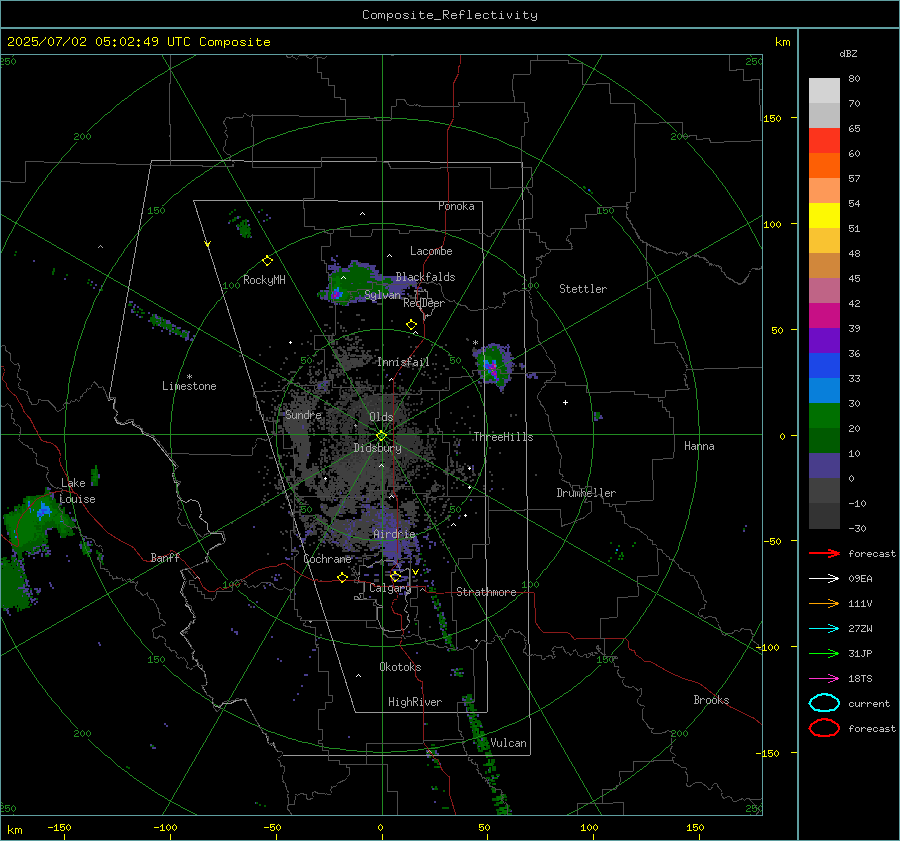
Task: Click the white 09EA arrow legend icon
Action: pos(824,579)
